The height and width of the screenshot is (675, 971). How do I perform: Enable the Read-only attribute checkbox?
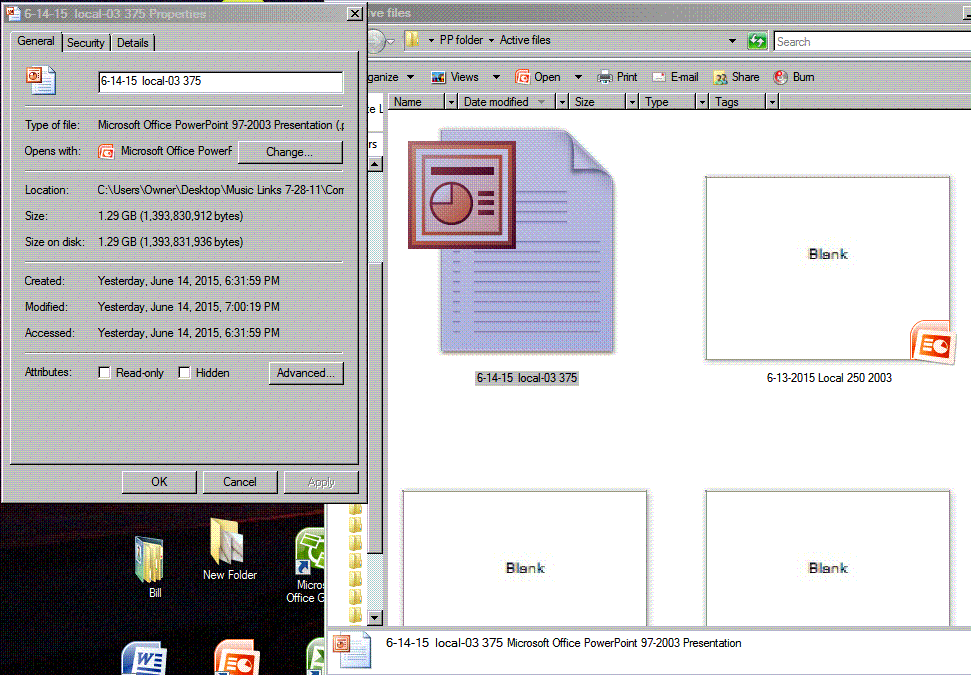105,373
